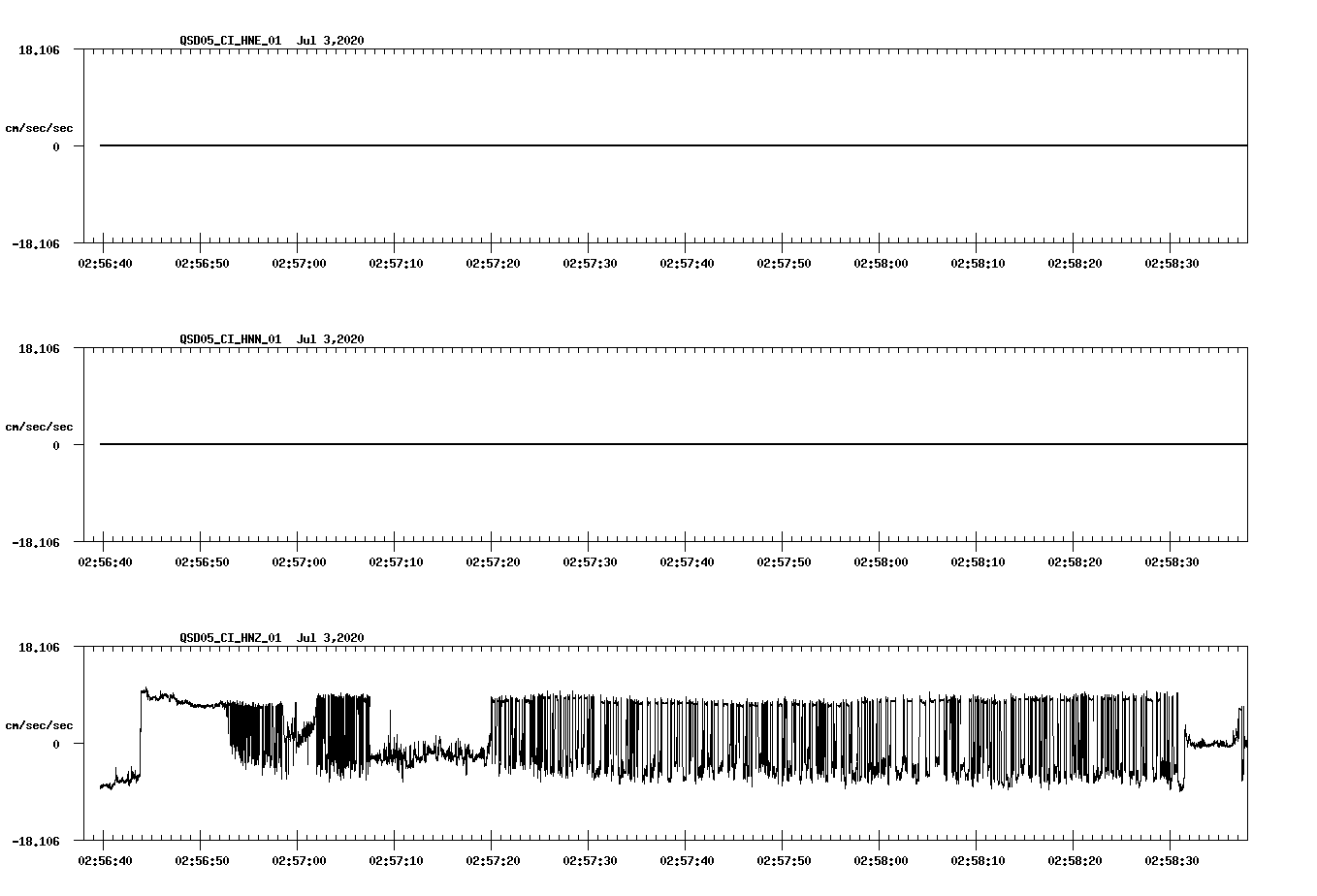Viewport: 1317px width, 896px height.
Task: Click the QSD05_CI_HNE_01 plot title
Action: [x=272, y=41]
